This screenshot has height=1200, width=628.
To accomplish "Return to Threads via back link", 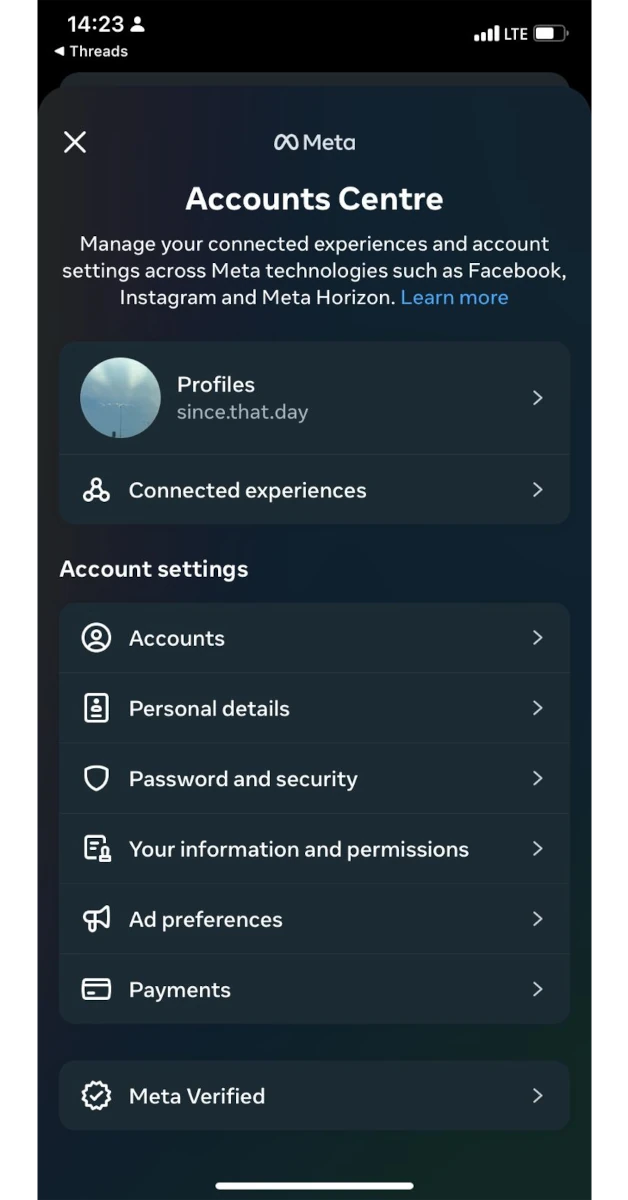I will click(x=91, y=51).
